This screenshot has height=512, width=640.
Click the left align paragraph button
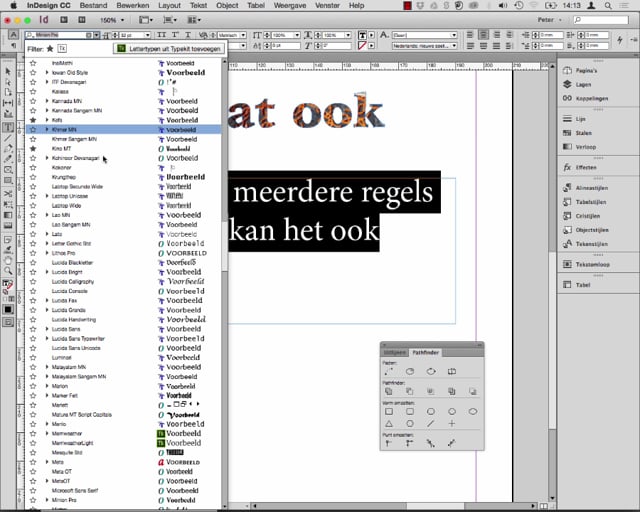(x=470, y=35)
